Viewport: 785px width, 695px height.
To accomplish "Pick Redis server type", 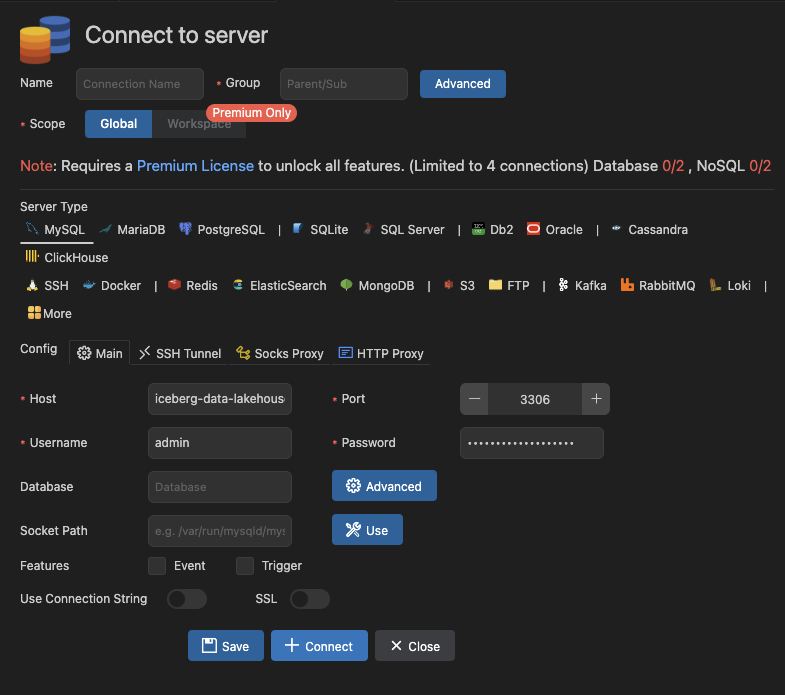I will (x=193, y=286).
